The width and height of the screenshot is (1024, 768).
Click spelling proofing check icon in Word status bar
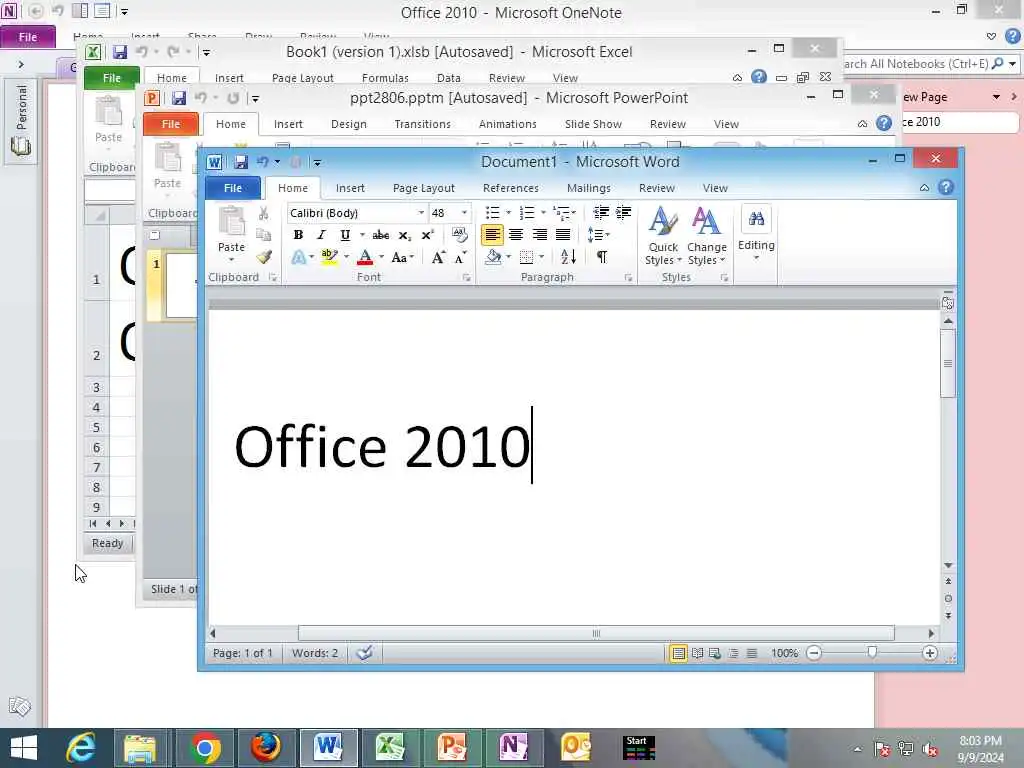tap(364, 652)
